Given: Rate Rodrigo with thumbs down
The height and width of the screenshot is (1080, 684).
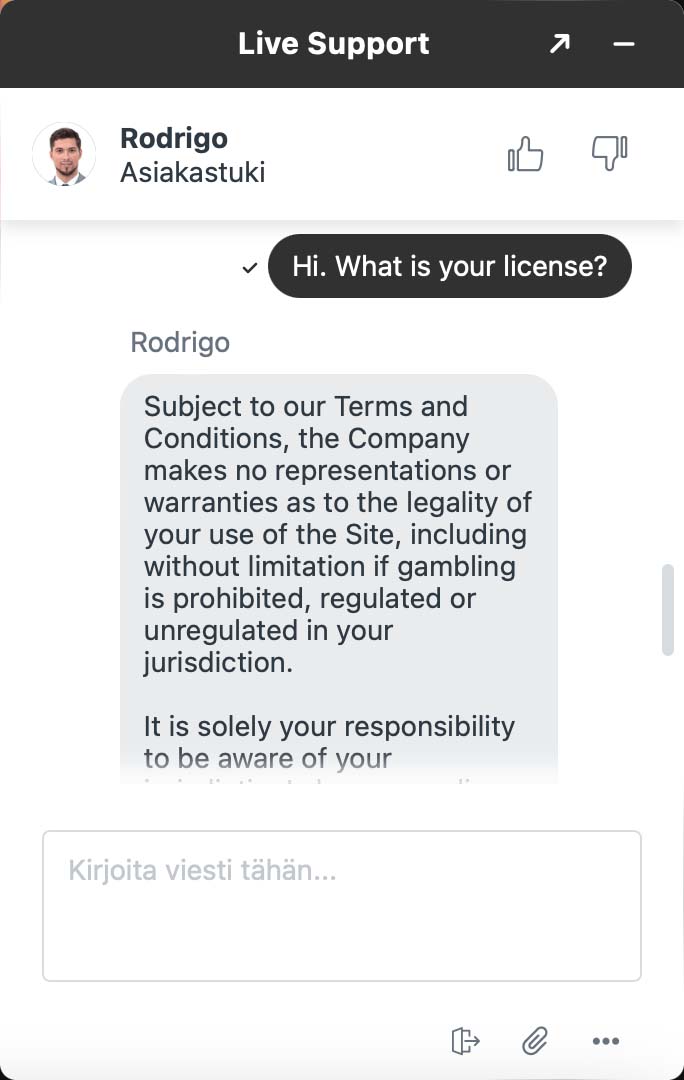Looking at the screenshot, I should click(x=609, y=154).
